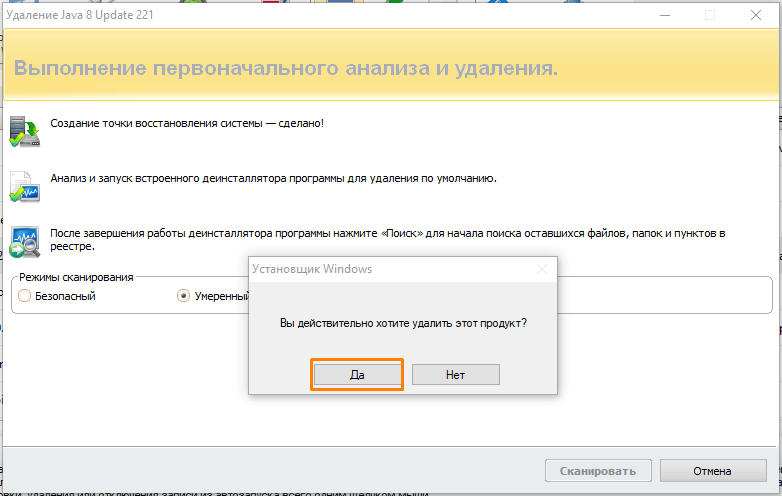Click the text 'Создание точки восстановления системы — сделано!'
The height and width of the screenshot is (496, 782).
pos(187,123)
